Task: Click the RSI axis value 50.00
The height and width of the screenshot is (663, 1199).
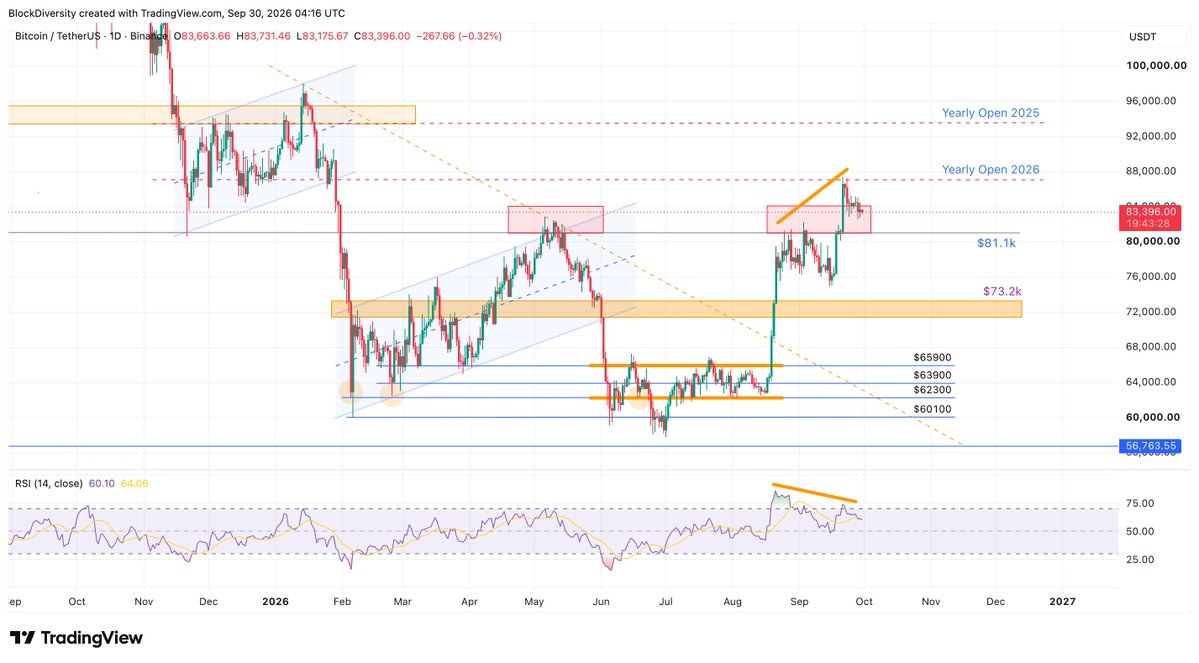Action: coord(1140,531)
